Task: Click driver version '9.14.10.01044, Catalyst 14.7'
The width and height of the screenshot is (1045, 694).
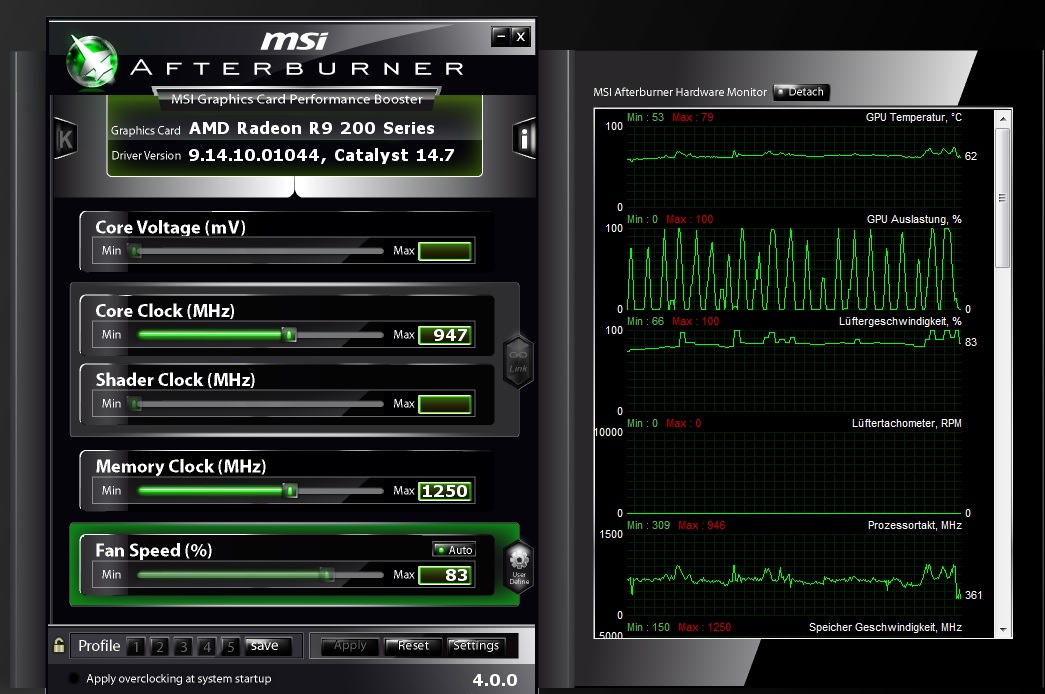Action: click(321, 155)
